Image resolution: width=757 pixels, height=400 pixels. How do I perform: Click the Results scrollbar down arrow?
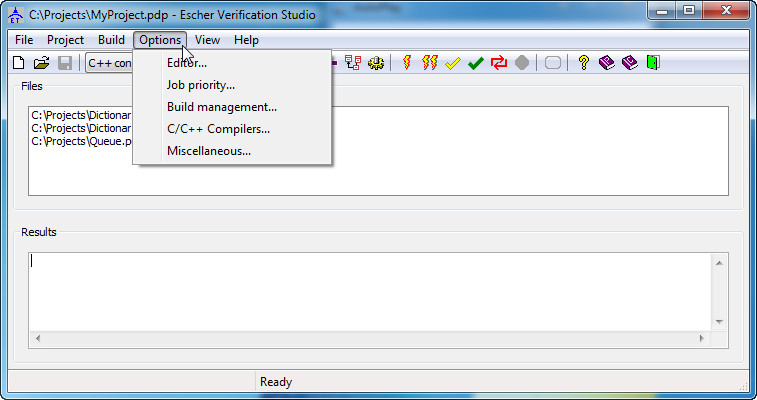pos(719,322)
